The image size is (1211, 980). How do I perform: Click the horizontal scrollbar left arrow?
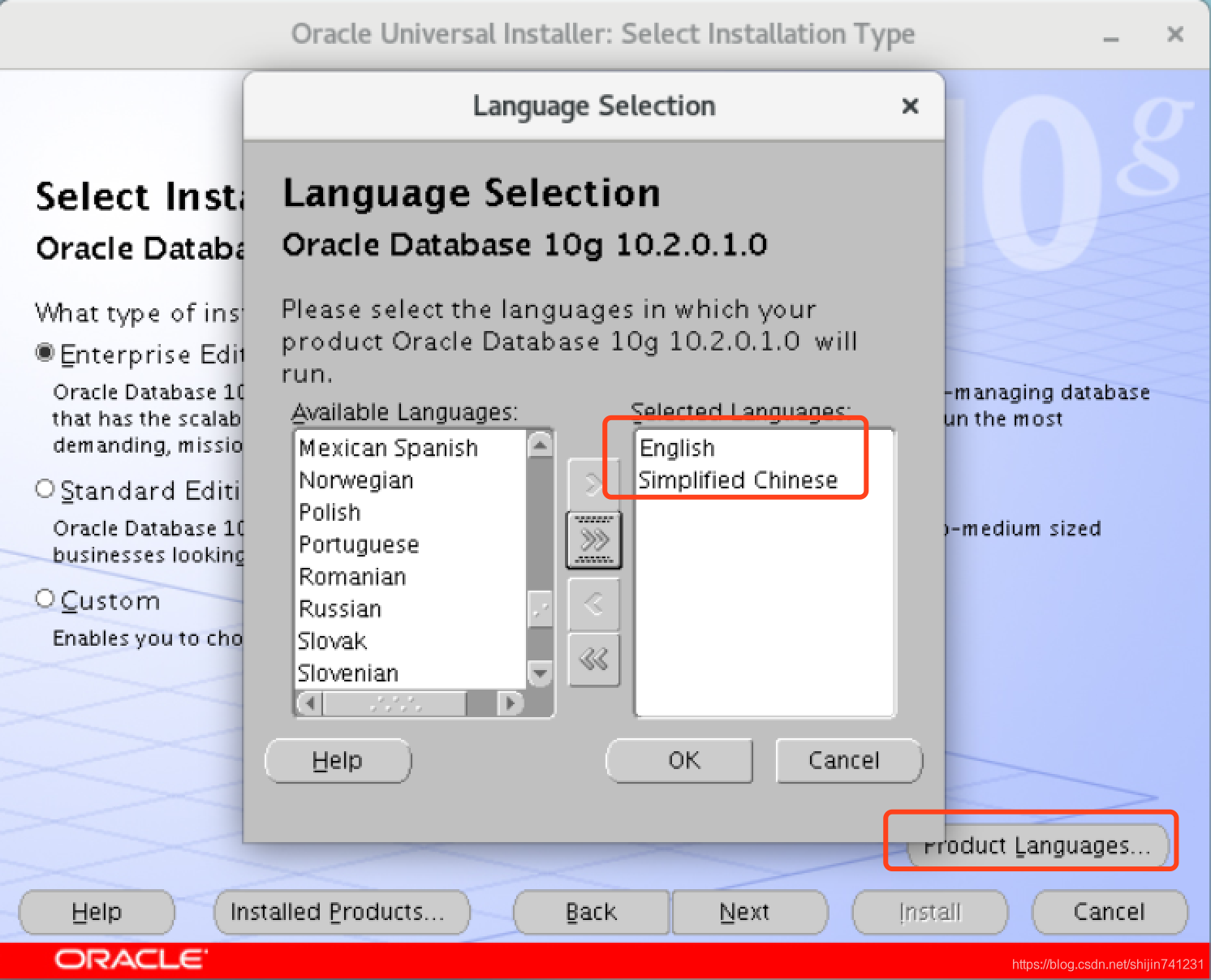click(x=309, y=703)
